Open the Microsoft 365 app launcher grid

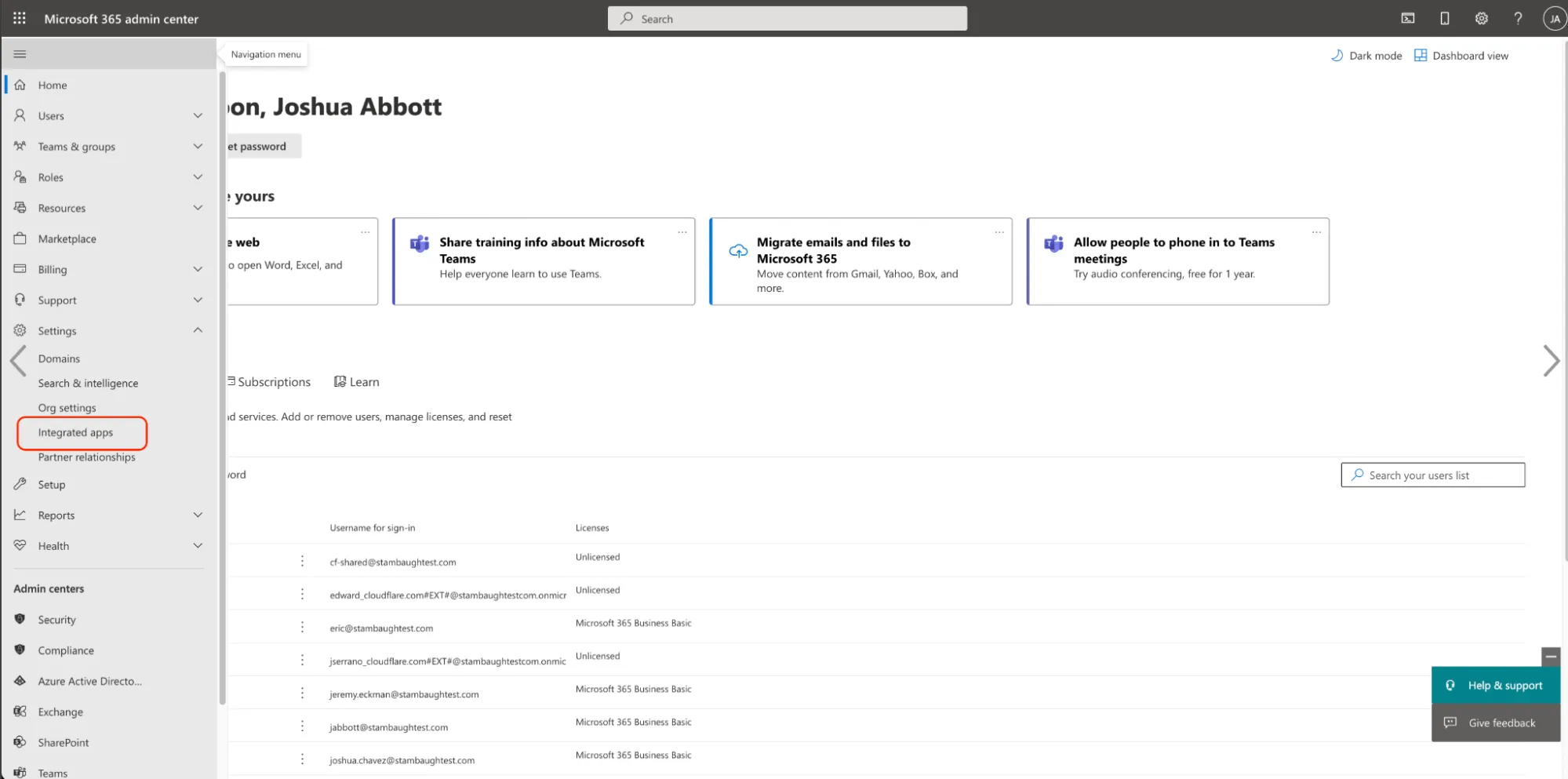(19, 18)
